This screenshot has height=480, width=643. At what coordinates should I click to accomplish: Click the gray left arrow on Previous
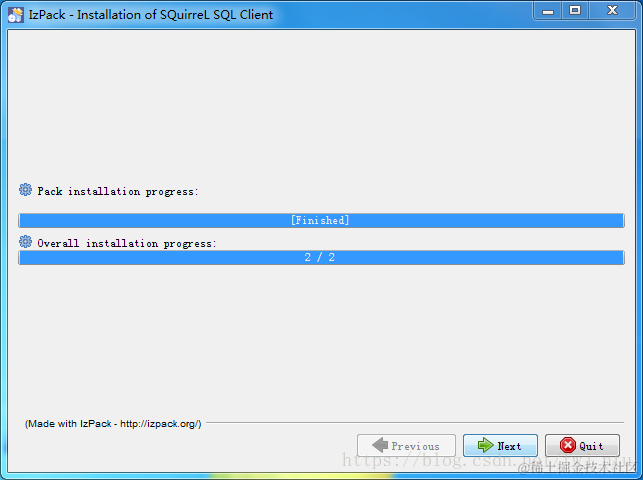coord(380,445)
